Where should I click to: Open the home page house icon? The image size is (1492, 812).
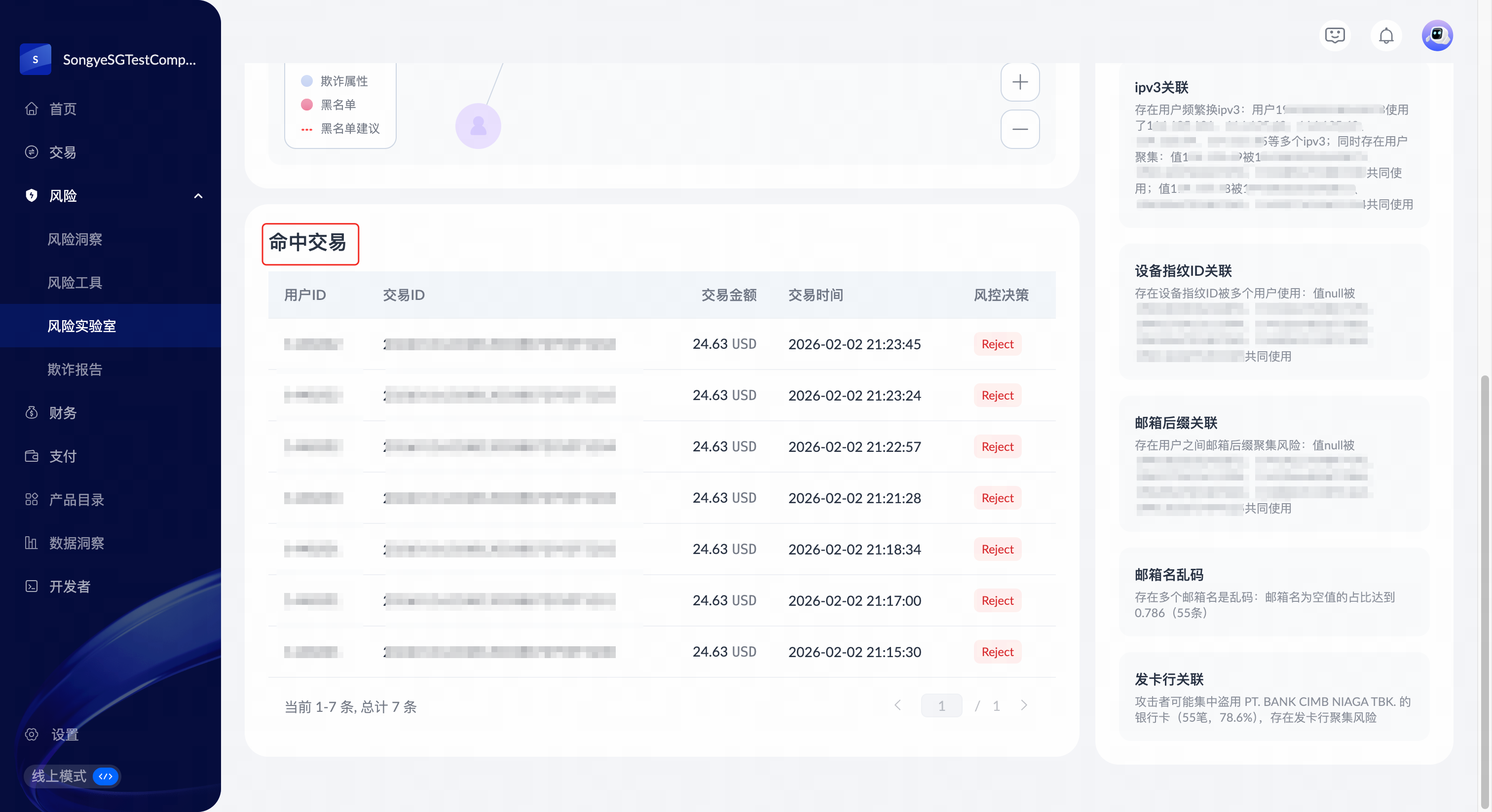[32, 109]
